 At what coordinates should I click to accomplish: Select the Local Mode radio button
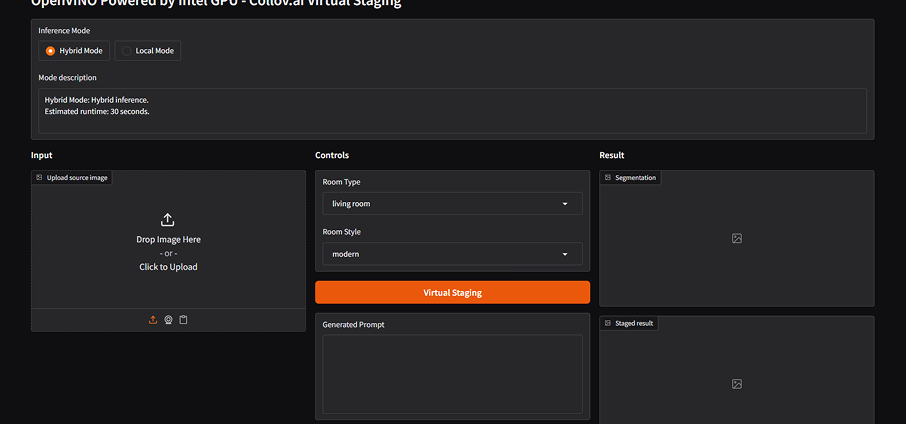point(126,51)
